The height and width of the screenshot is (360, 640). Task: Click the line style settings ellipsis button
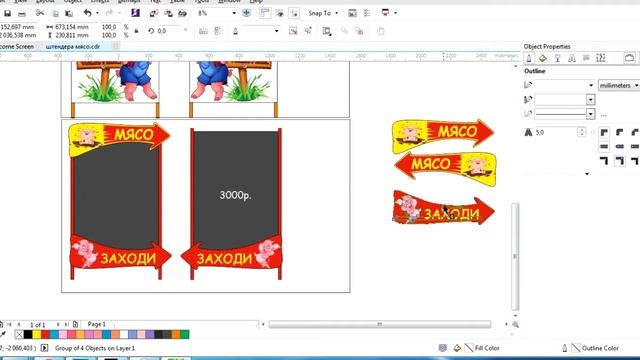click(x=604, y=115)
